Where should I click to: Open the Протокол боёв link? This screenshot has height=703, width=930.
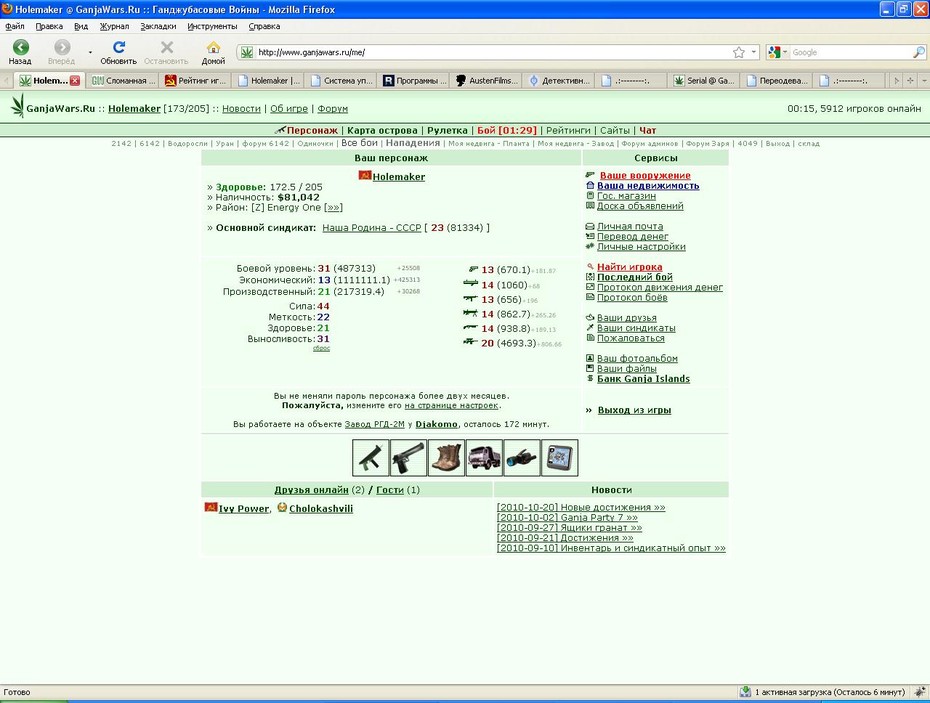coord(632,297)
